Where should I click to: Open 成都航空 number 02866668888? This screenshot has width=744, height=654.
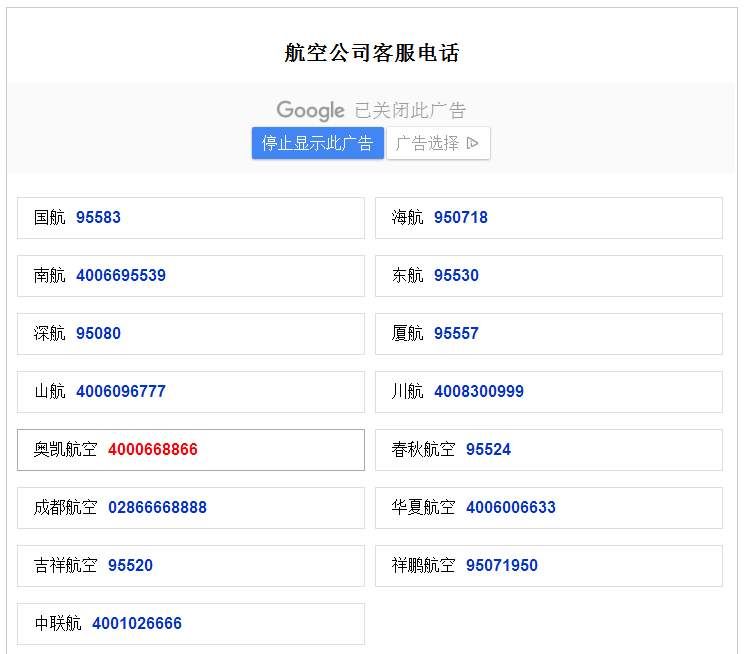(x=157, y=507)
